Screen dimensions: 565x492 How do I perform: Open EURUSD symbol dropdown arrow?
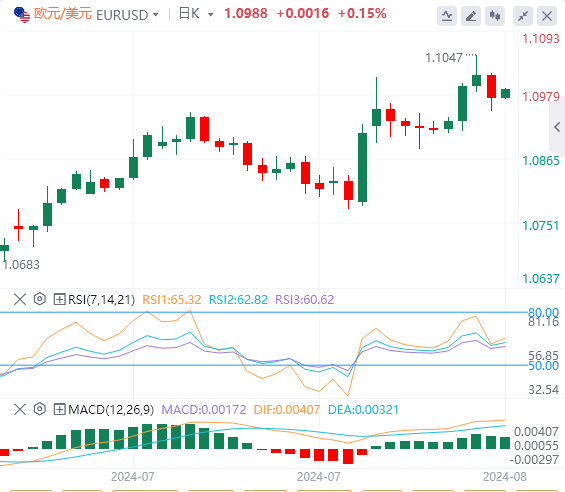(x=156, y=15)
